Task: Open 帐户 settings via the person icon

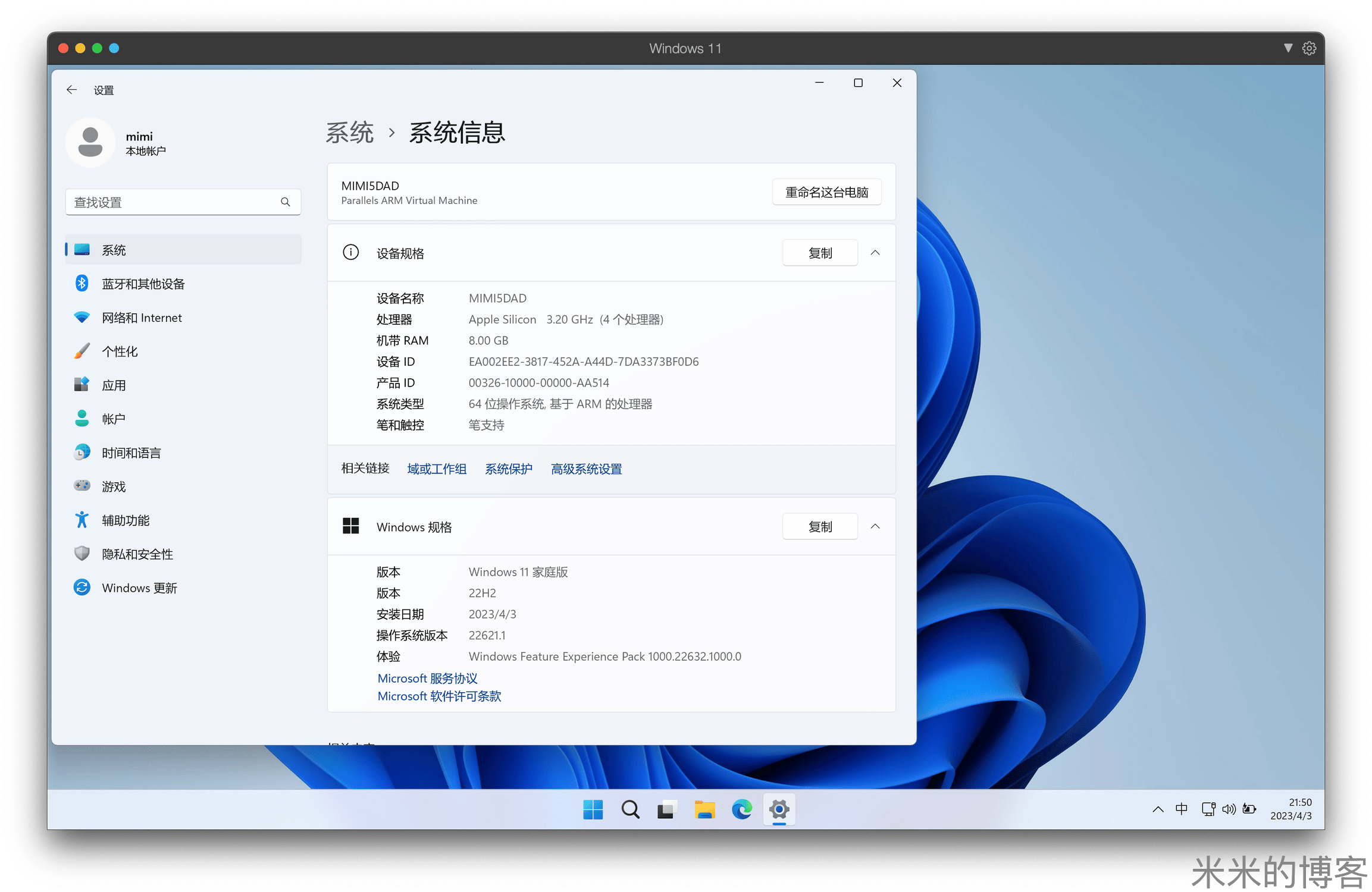Action: (82, 418)
